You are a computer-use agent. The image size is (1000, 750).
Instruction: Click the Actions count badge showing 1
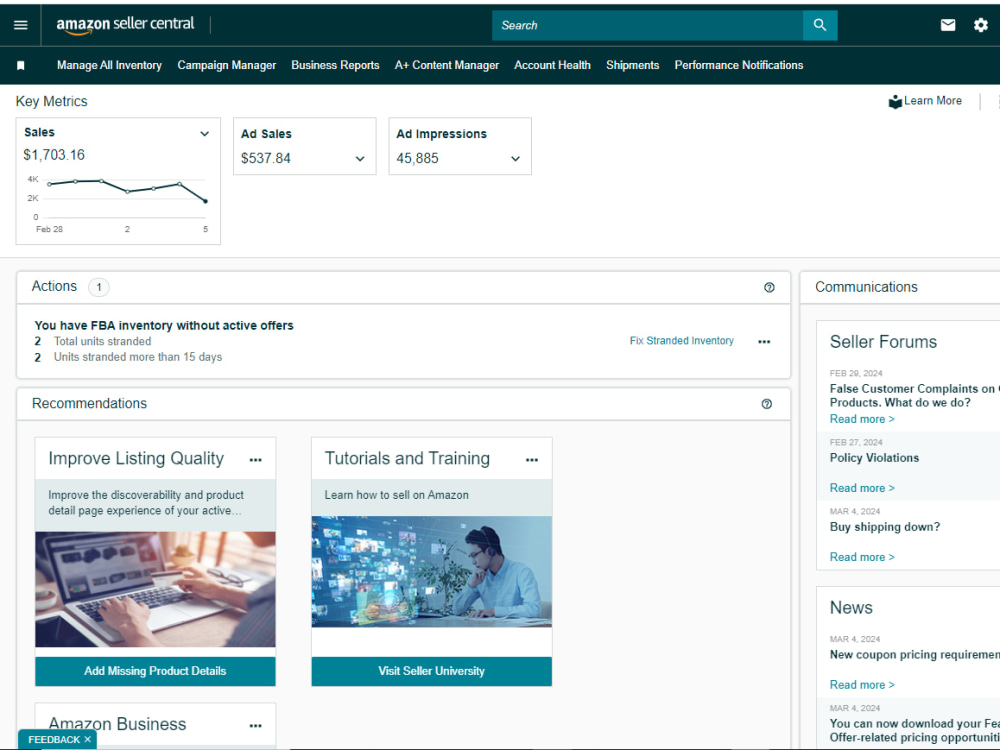click(x=99, y=287)
